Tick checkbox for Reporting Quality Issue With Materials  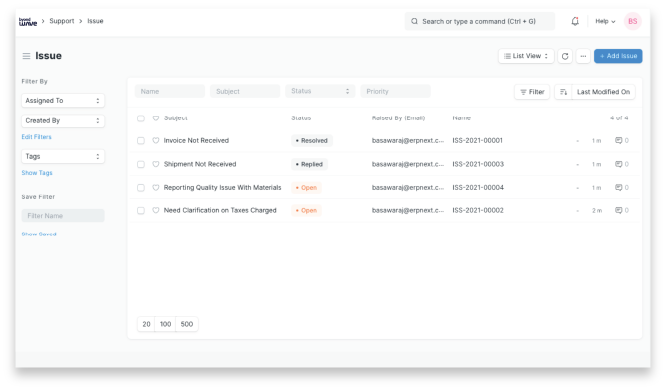[x=141, y=188]
